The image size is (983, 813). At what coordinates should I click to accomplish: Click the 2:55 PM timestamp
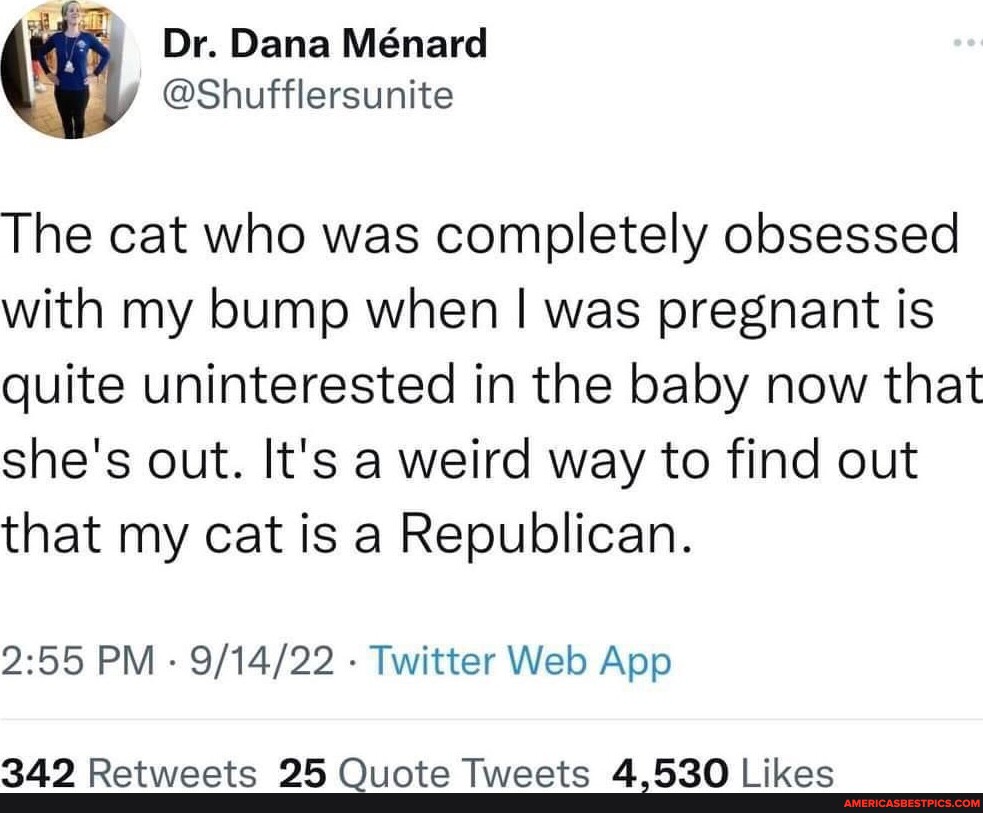(82, 660)
